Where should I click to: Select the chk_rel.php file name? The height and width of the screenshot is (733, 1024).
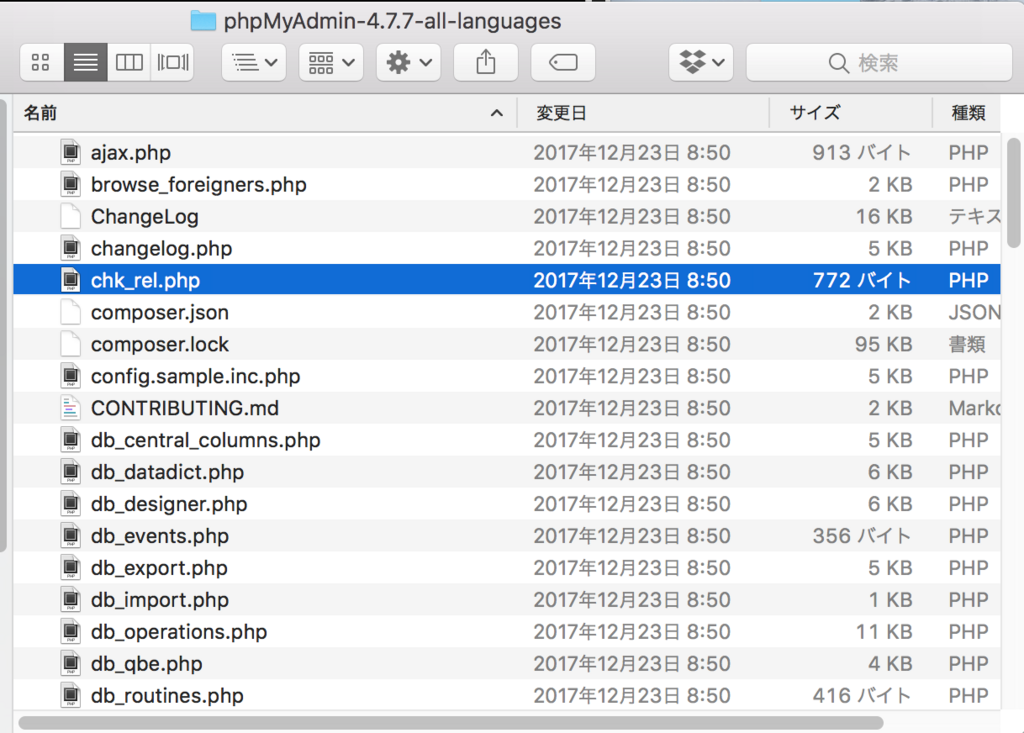pyautogui.click(x=145, y=280)
